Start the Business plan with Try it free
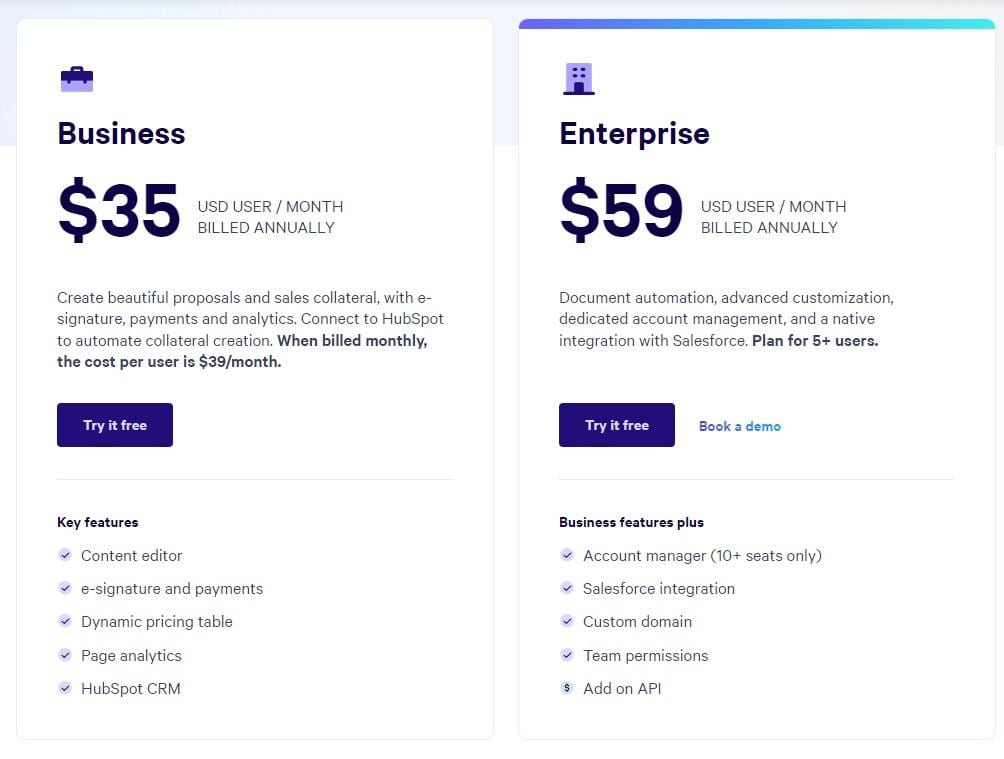1004x759 pixels. [115, 425]
